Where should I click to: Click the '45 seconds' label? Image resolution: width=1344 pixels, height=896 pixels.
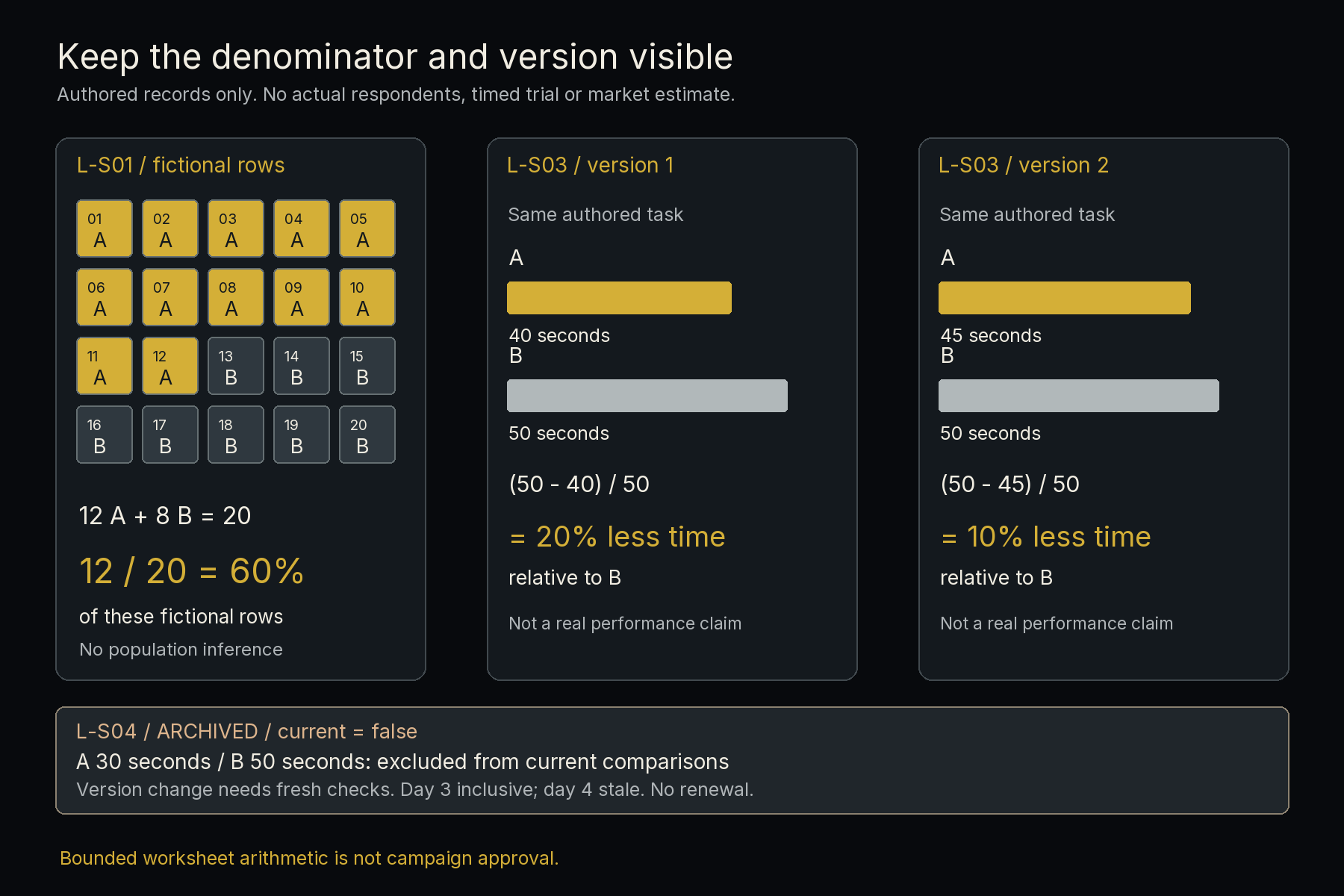click(x=991, y=335)
